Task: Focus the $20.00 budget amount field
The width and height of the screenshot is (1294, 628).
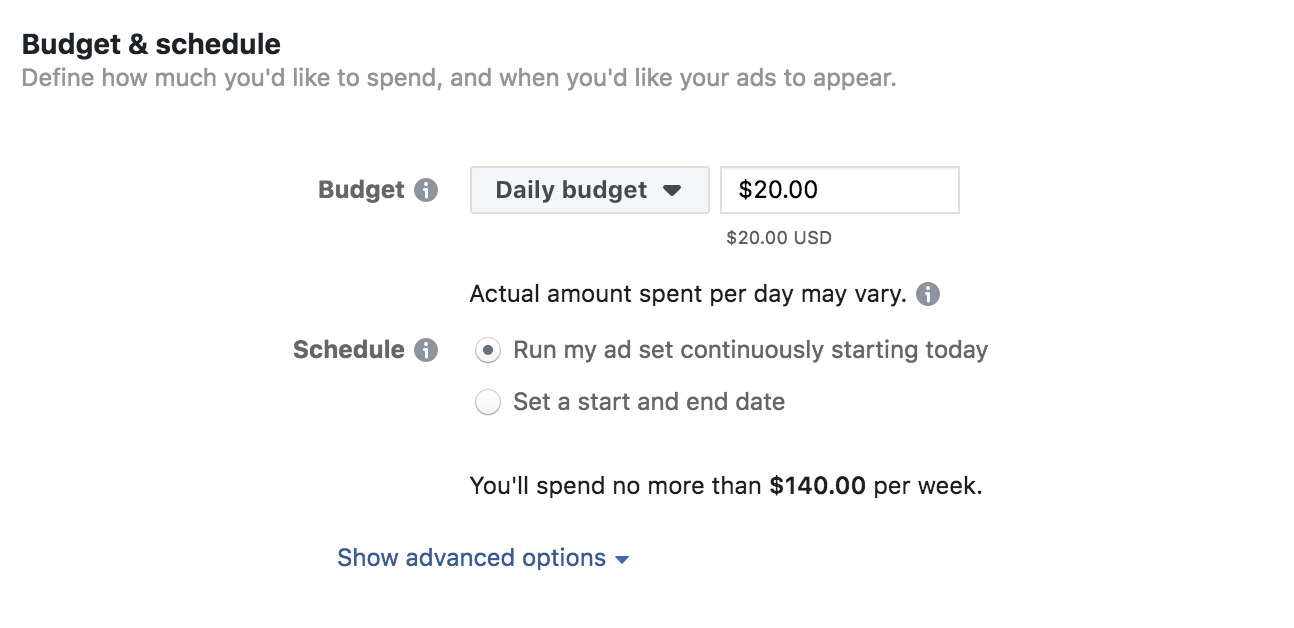Action: tap(840, 190)
